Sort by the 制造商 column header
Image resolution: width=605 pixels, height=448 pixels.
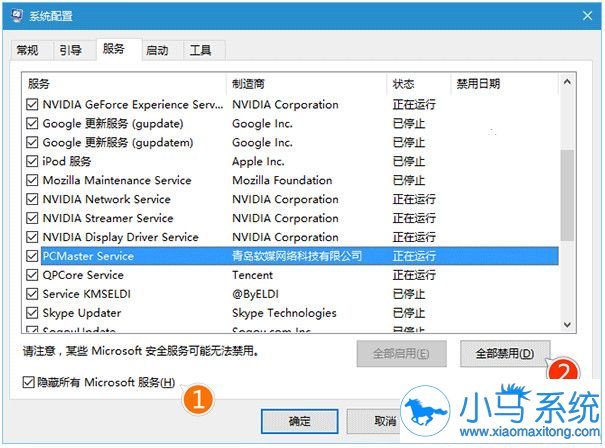[x=307, y=84]
